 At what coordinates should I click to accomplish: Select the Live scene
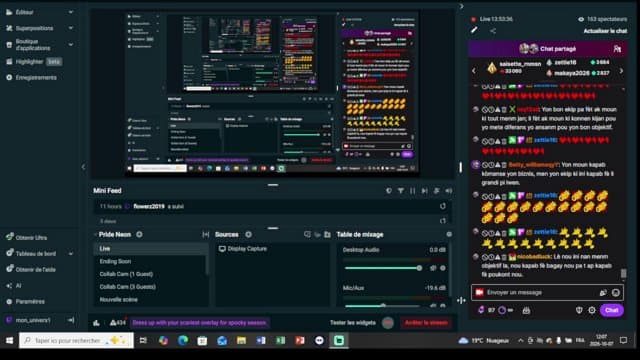click(151, 249)
